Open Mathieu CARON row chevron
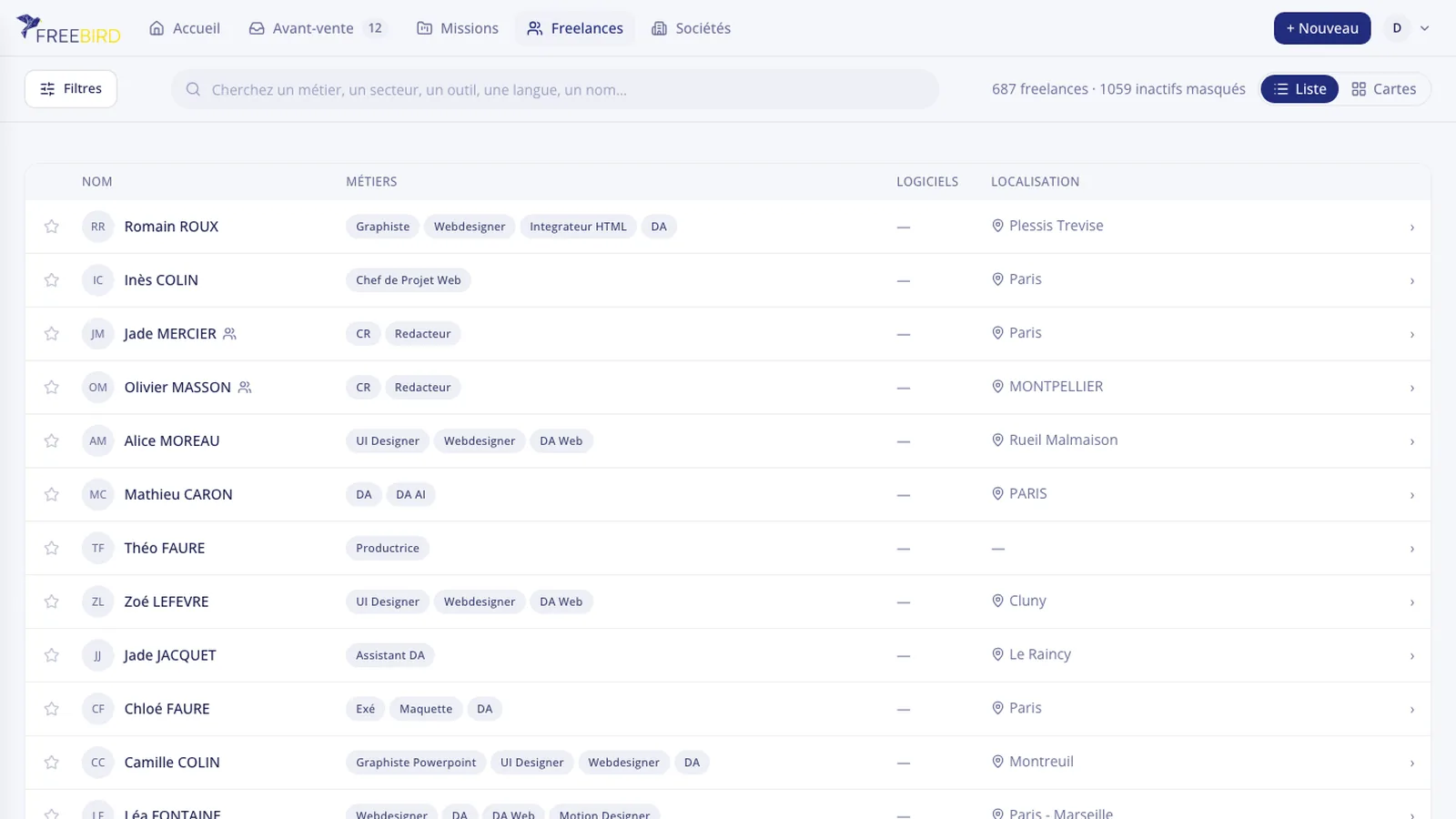 tap(1411, 496)
